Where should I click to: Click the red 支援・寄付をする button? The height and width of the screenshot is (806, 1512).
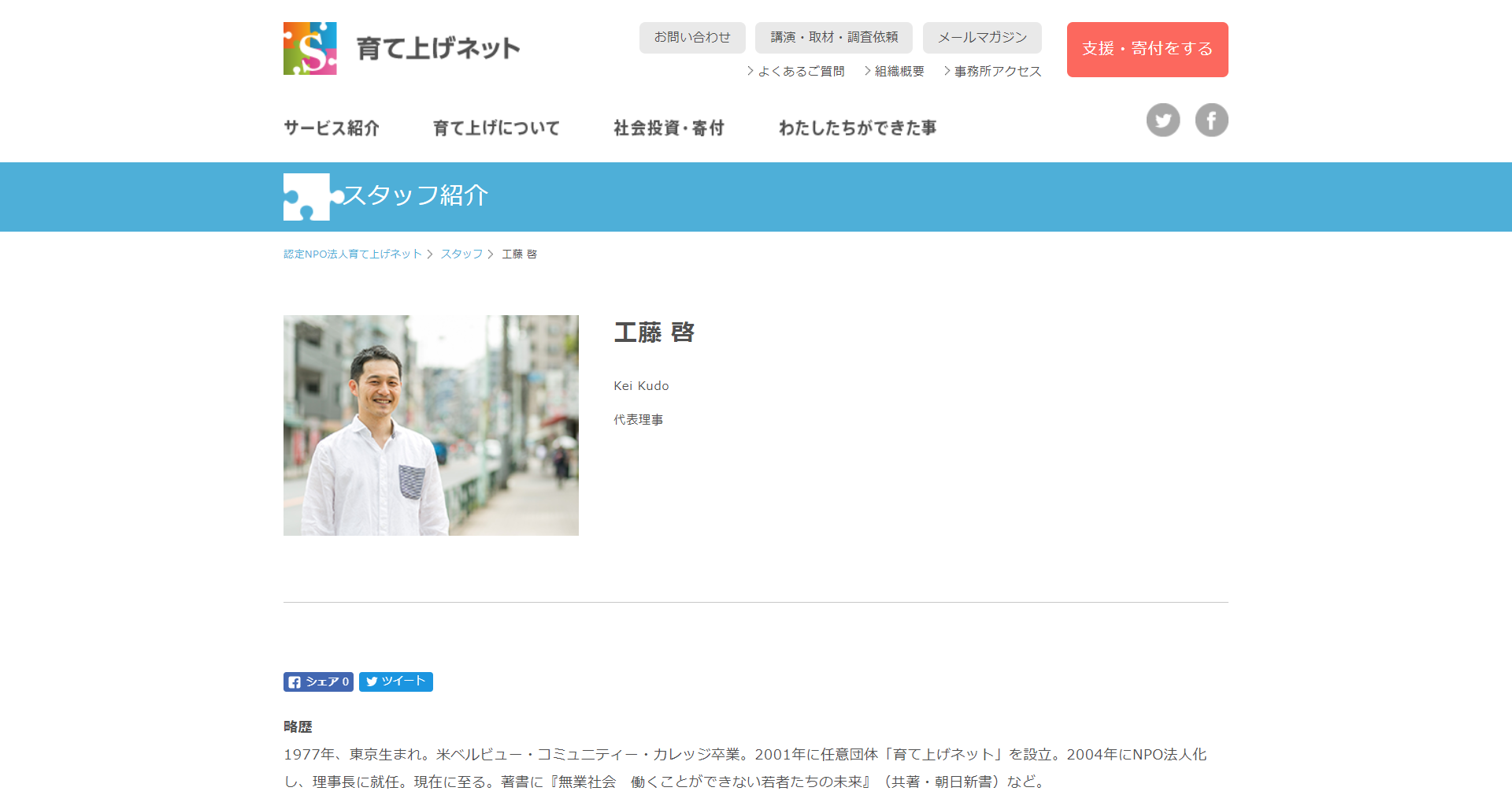[x=1147, y=49]
